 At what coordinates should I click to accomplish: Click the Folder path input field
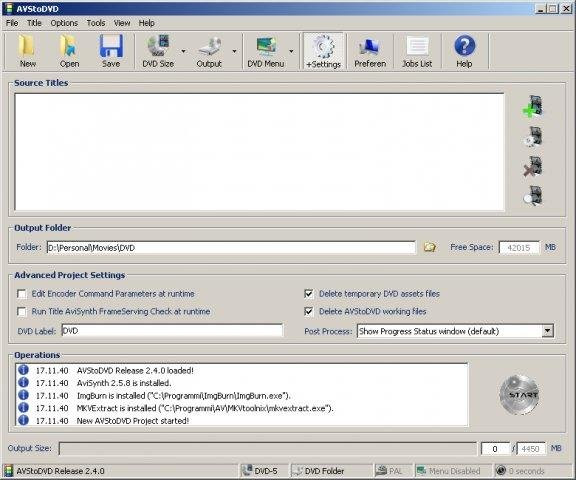tap(231, 248)
